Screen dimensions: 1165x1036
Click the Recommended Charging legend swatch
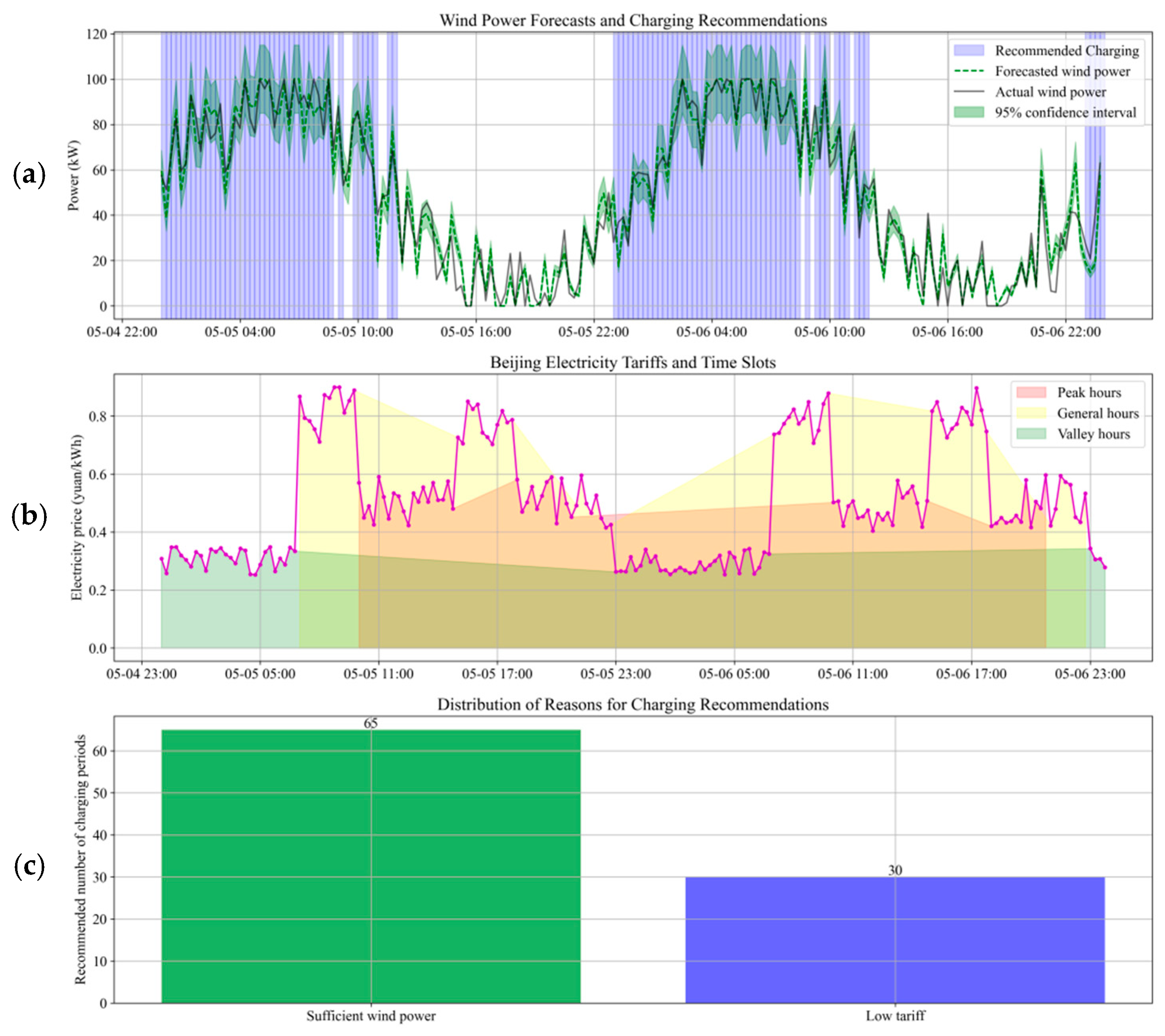(x=968, y=51)
